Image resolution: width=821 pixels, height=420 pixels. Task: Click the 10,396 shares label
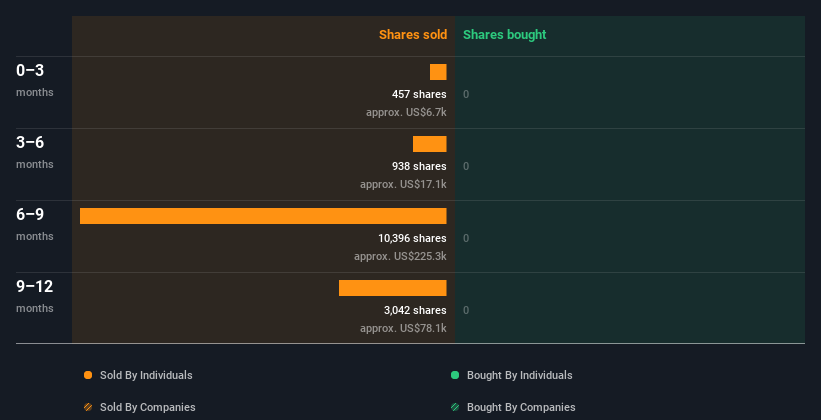[x=413, y=238]
